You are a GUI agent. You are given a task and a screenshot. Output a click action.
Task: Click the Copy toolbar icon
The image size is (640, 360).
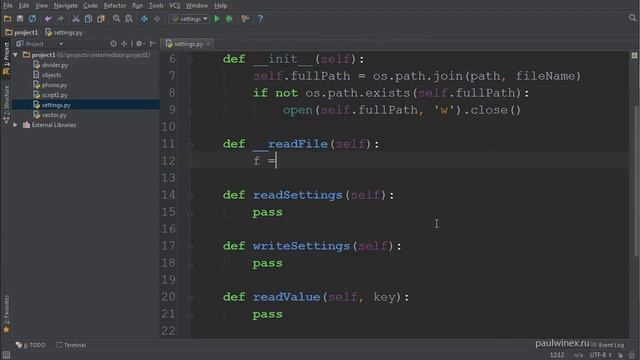pyautogui.click(x=88, y=19)
